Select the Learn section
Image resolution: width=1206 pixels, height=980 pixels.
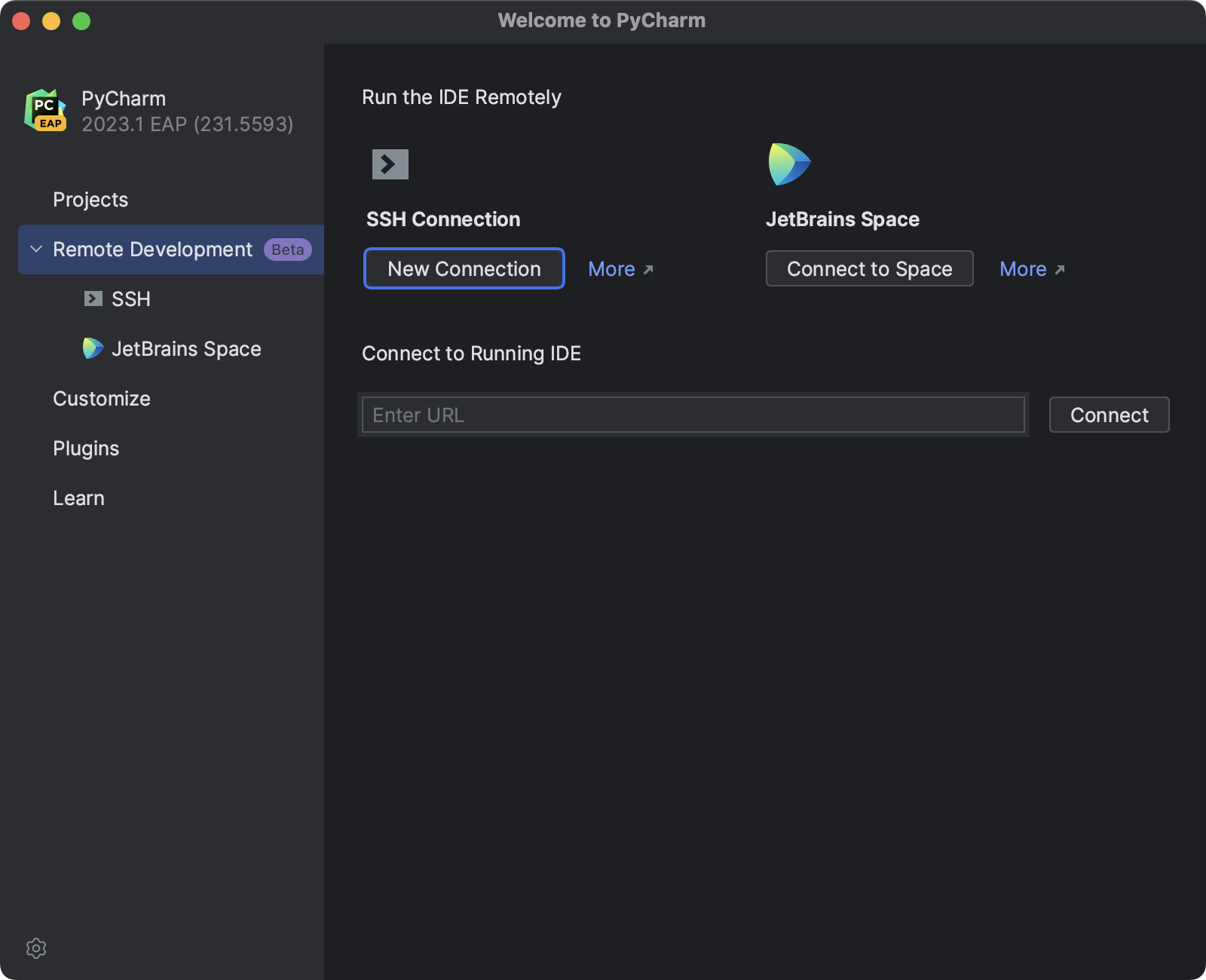78,498
